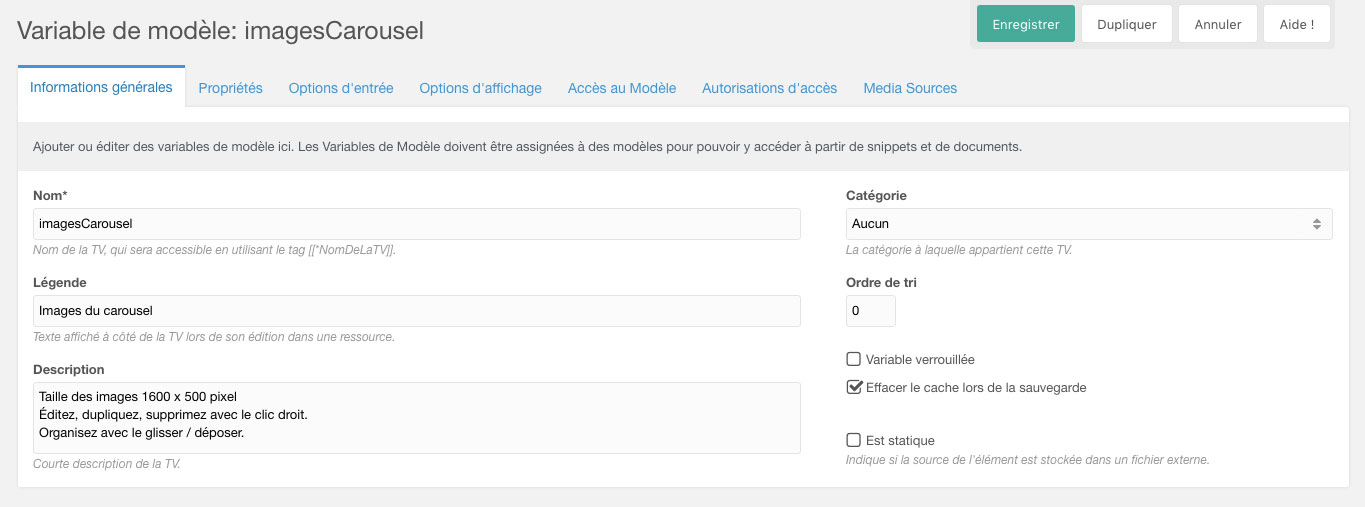Screen dimensions: 1365x507
Task: Cancel editing via Annuler button
Action: [x=1217, y=24]
